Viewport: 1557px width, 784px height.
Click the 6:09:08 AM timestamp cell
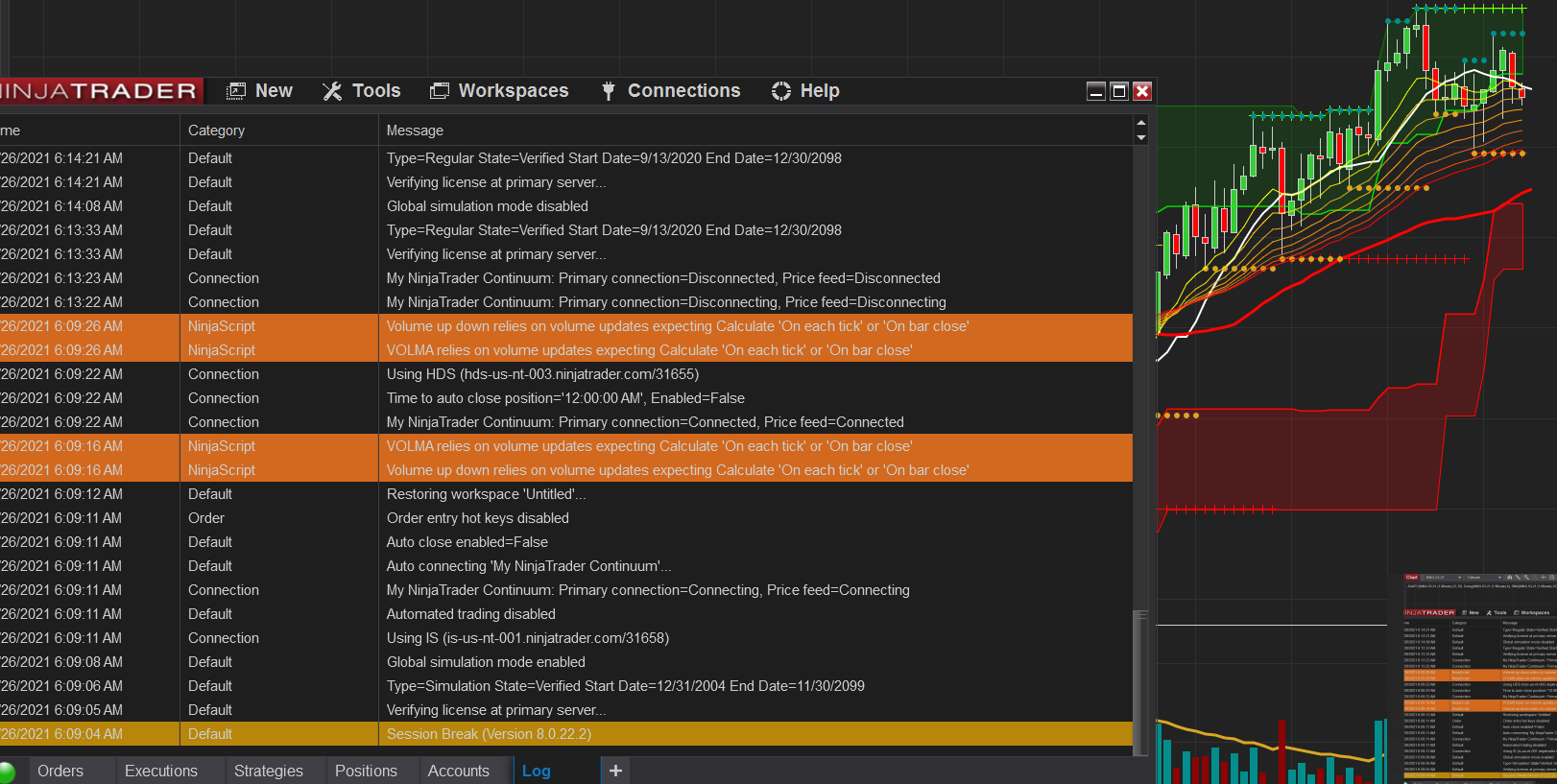pyautogui.click(x=61, y=662)
